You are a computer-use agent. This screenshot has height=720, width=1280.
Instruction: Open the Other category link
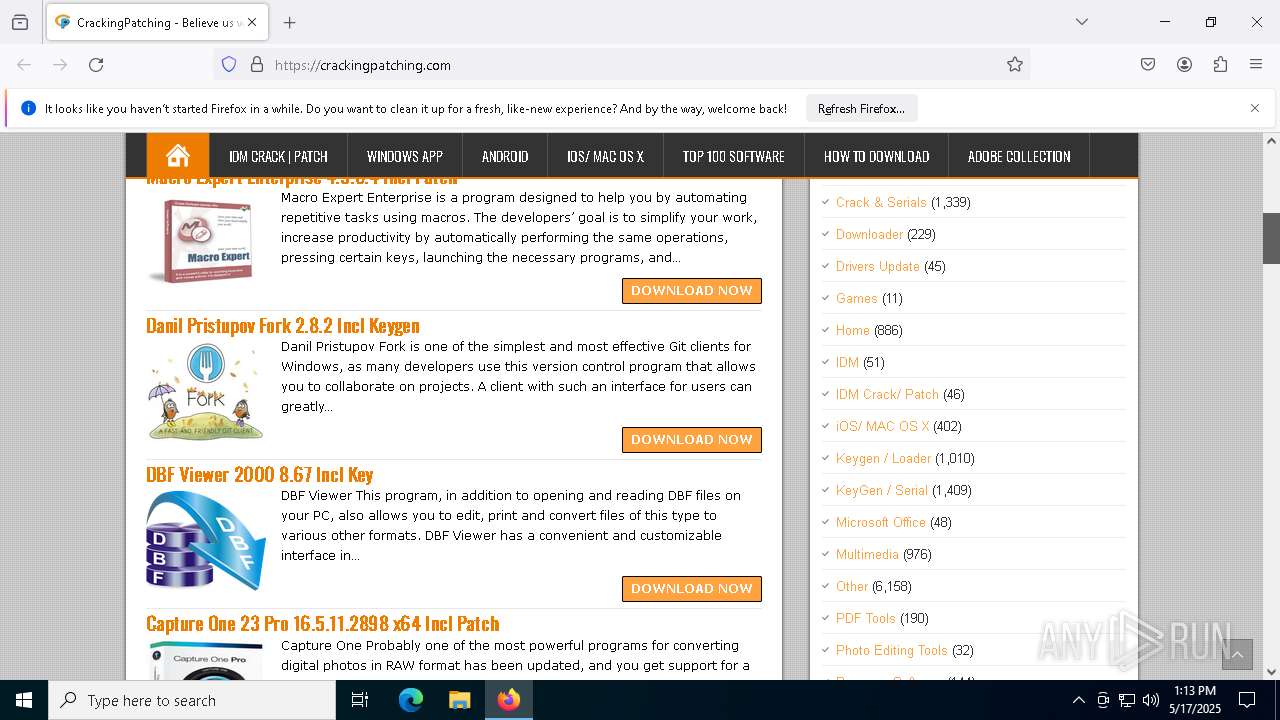[x=852, y=586]
